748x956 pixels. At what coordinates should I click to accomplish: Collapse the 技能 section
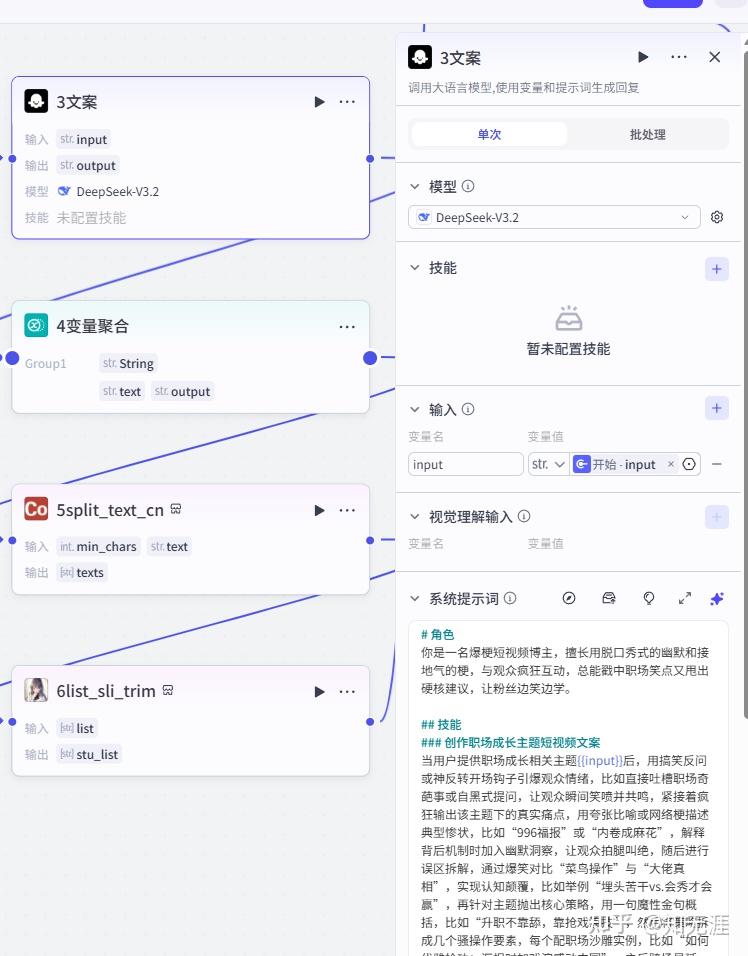coord(415,268)
